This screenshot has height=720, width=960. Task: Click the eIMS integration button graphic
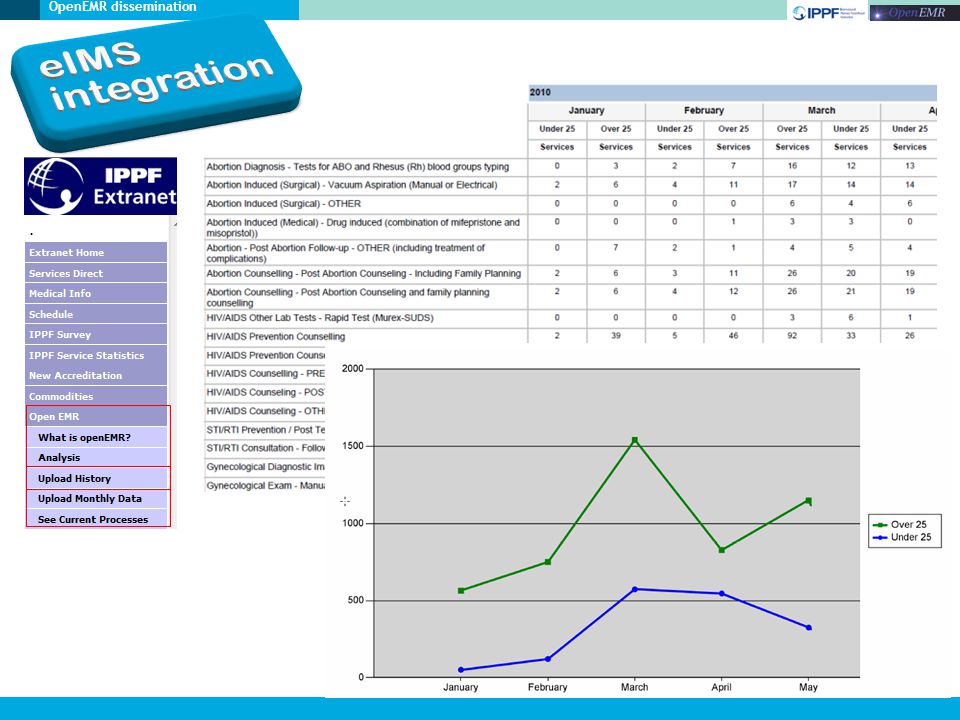(156, 83)
